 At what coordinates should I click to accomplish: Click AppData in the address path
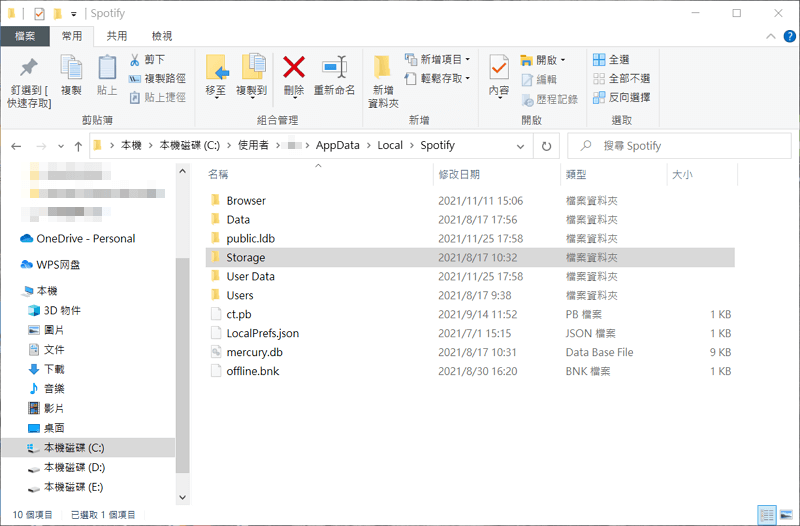[x=337, y=145]
